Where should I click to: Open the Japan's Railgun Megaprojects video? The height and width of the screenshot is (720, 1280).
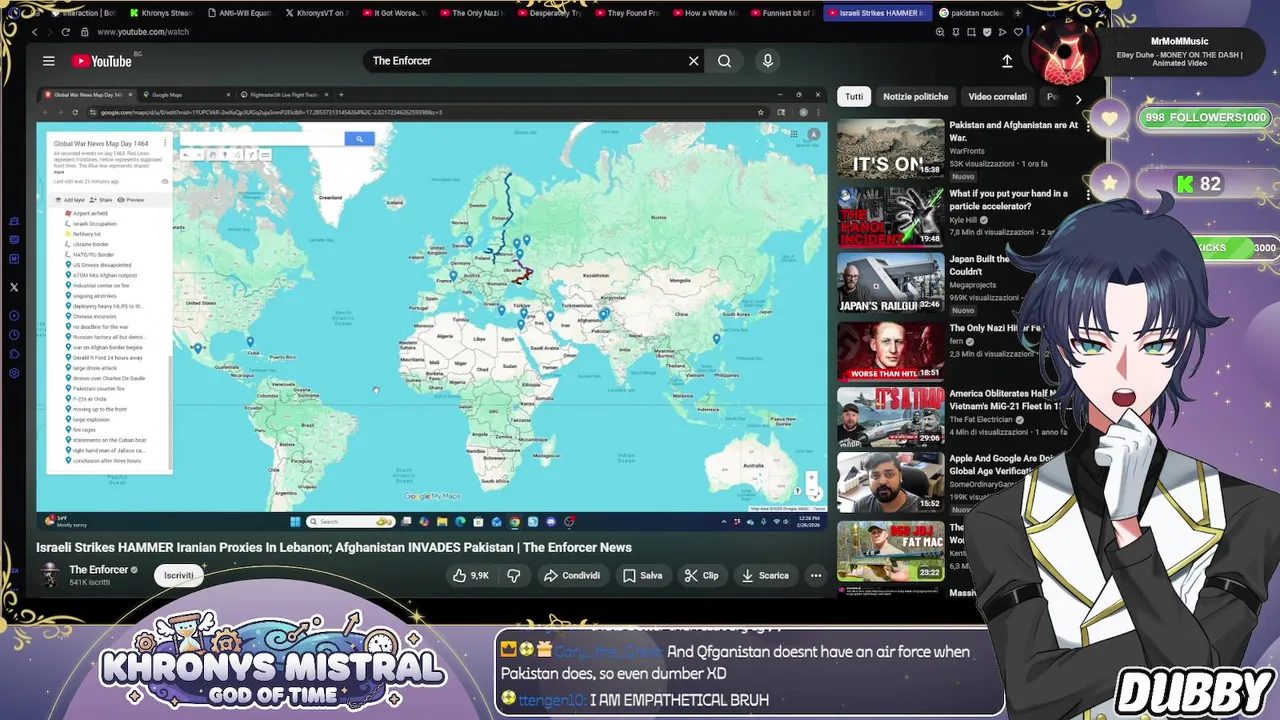tap(890, 284)
